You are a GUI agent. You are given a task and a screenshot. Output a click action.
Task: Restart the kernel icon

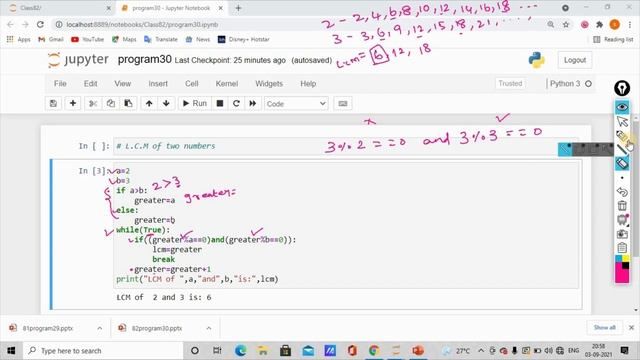click(236, 104)
